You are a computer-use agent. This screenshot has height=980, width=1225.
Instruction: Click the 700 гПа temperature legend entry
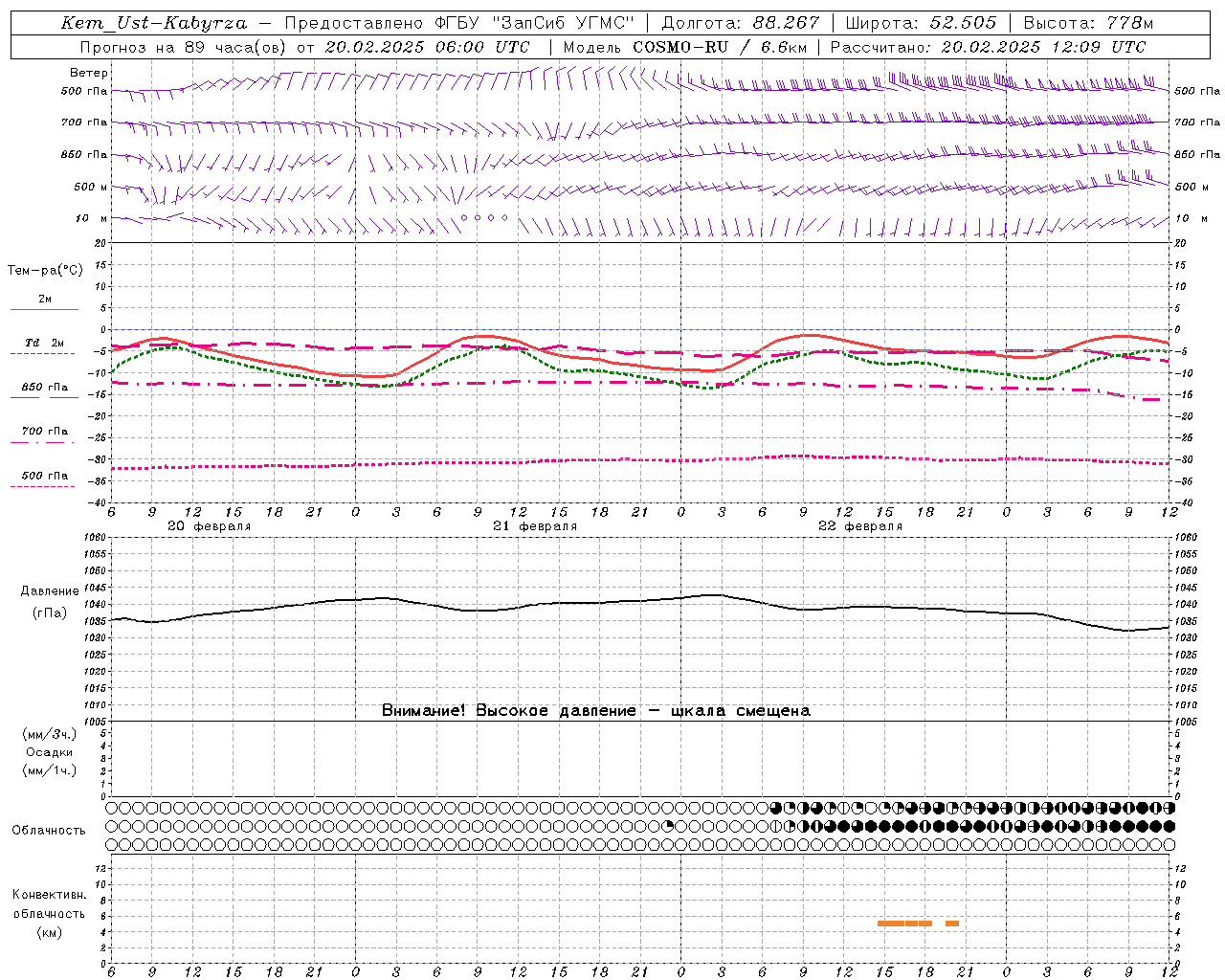(45, 432)
